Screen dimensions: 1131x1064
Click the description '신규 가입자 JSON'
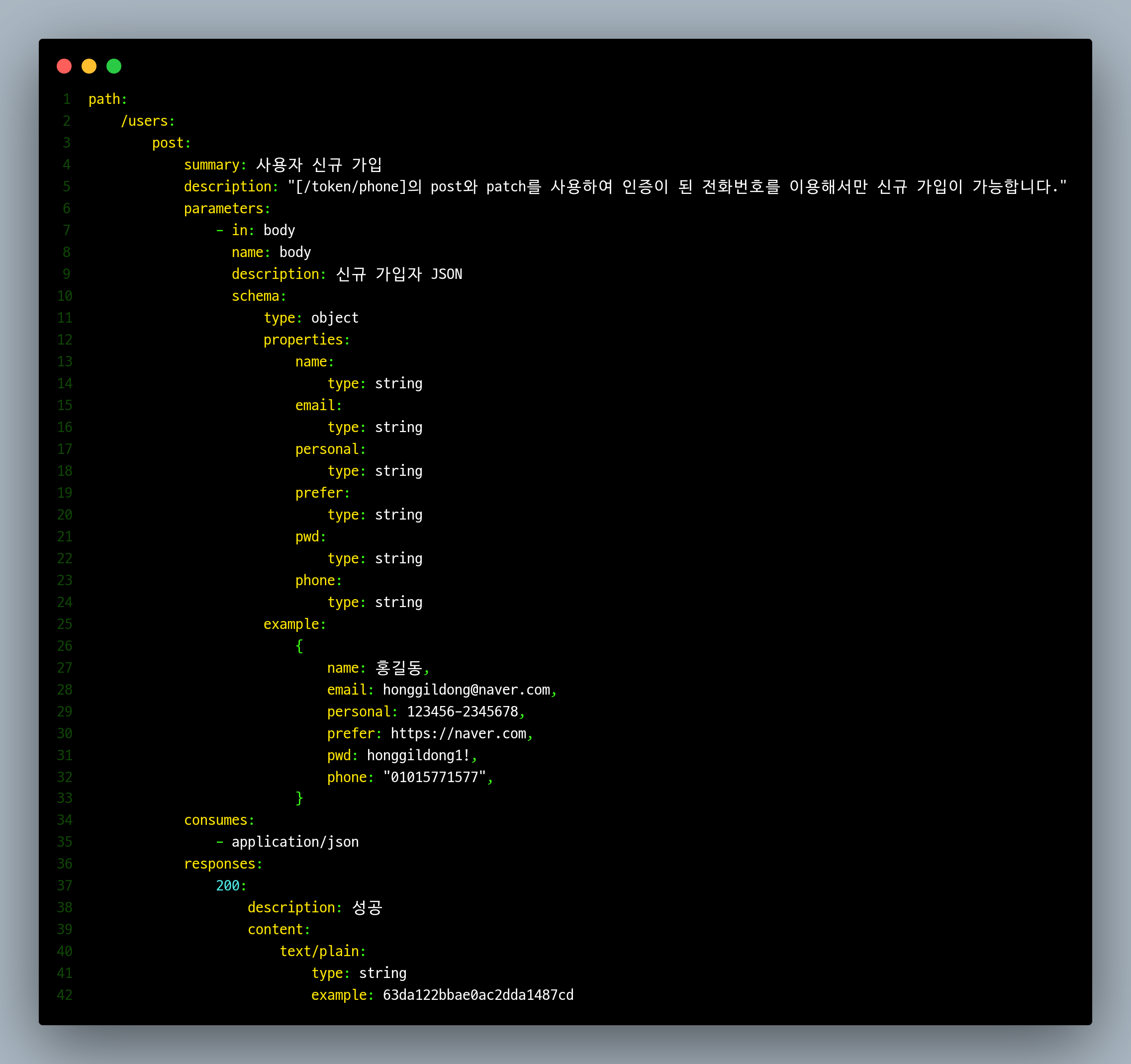pyautogui.click(x=399, y=274)
